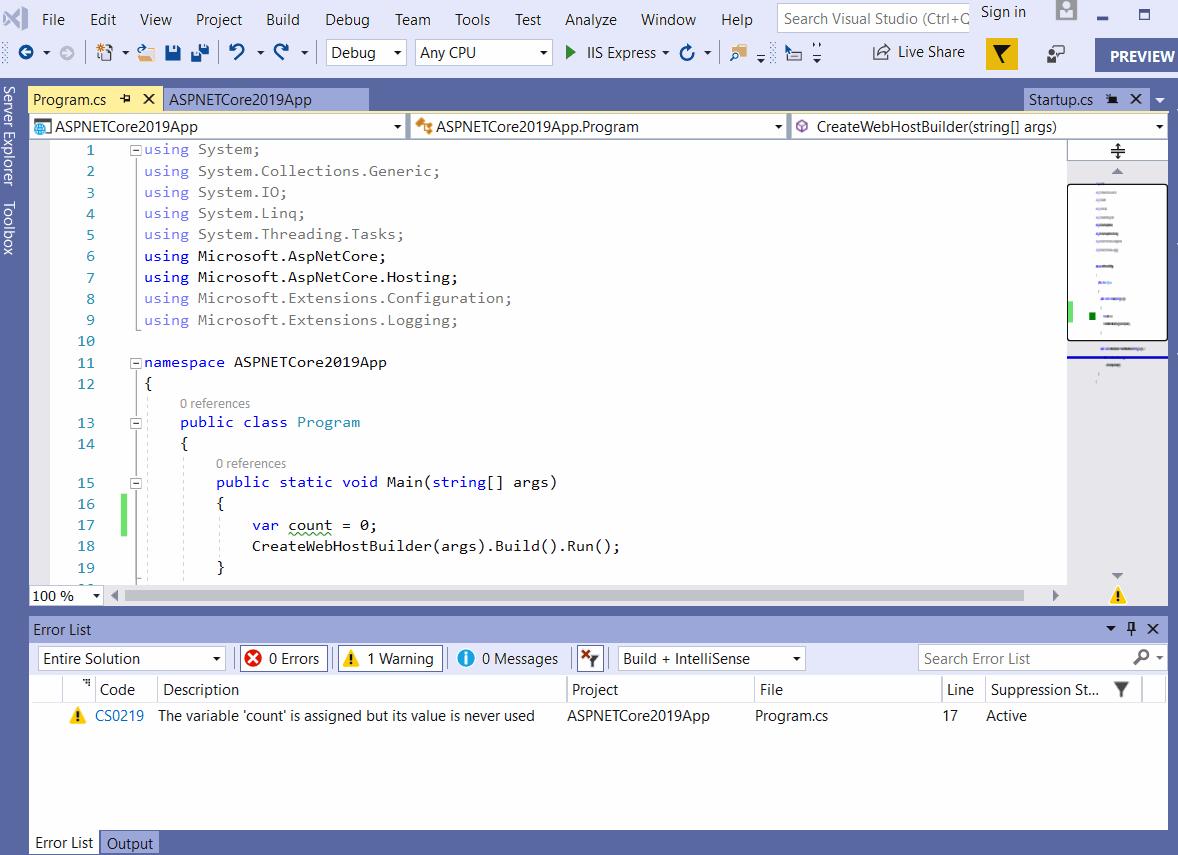The width and height of the screenshot is (1178, 855).
Task: Open the Debug menu
Action: click(x=347, y=19)
